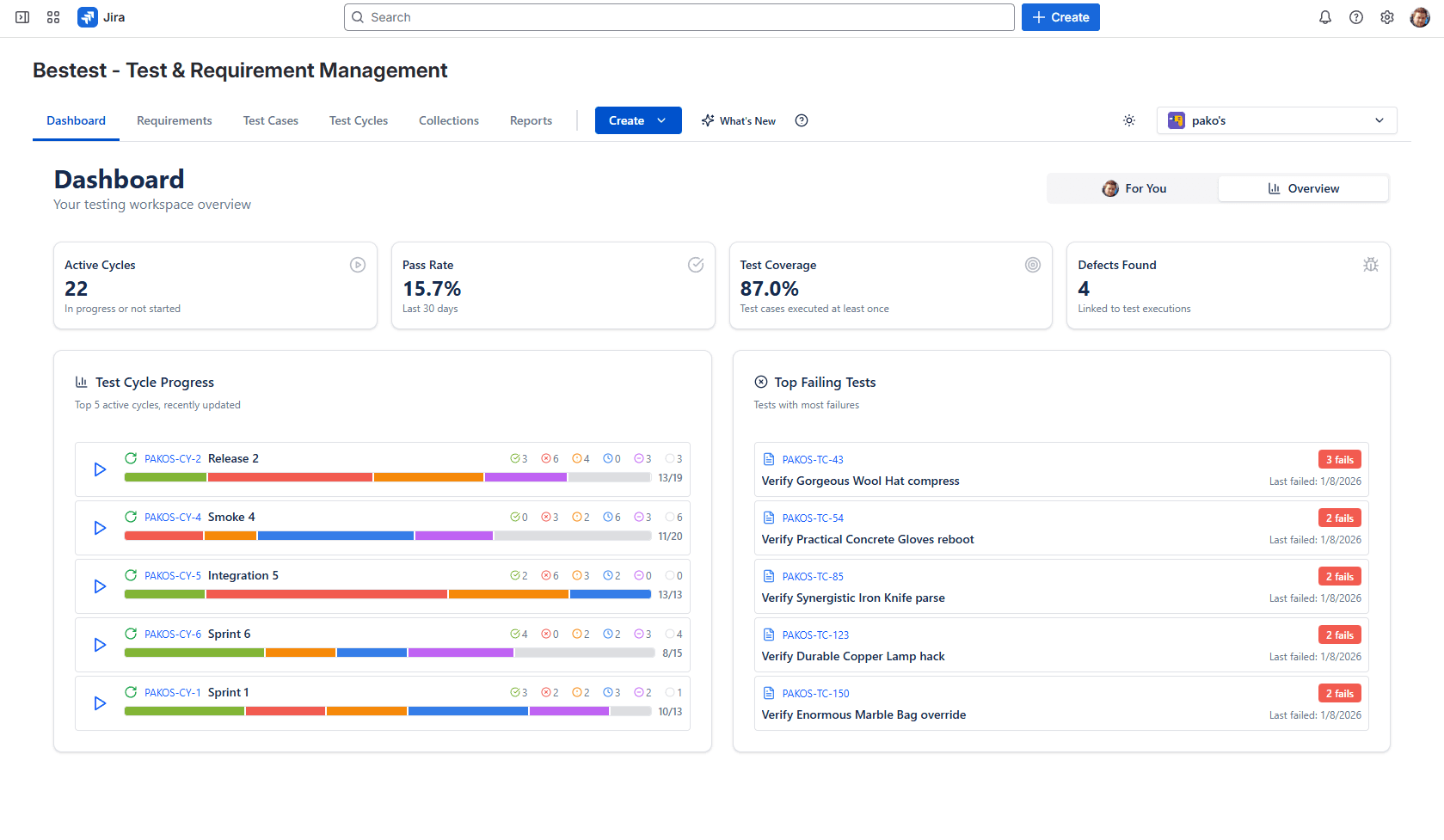1444x840 pixels.
Task: Open the notifications bell icon
Action: point(1324,17)
